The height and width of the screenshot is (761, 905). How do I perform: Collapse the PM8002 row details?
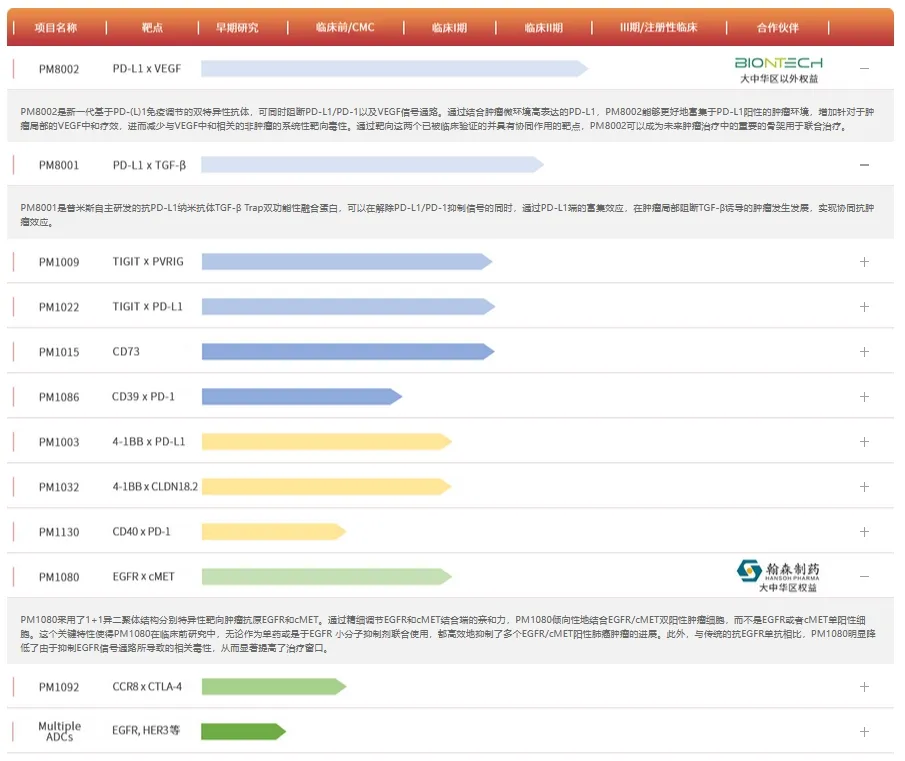pos(864,69)
